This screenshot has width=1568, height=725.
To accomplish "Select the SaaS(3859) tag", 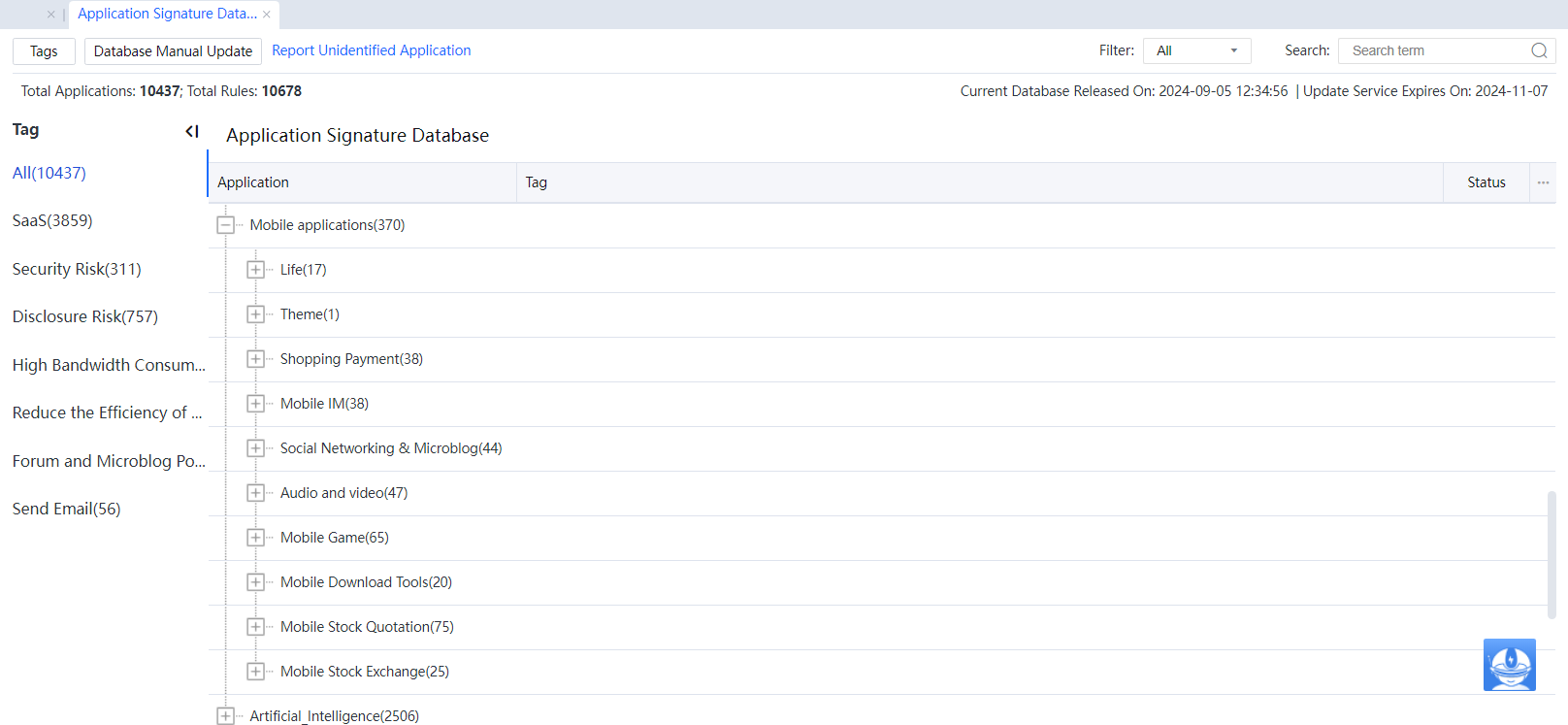I will [52, 221].
